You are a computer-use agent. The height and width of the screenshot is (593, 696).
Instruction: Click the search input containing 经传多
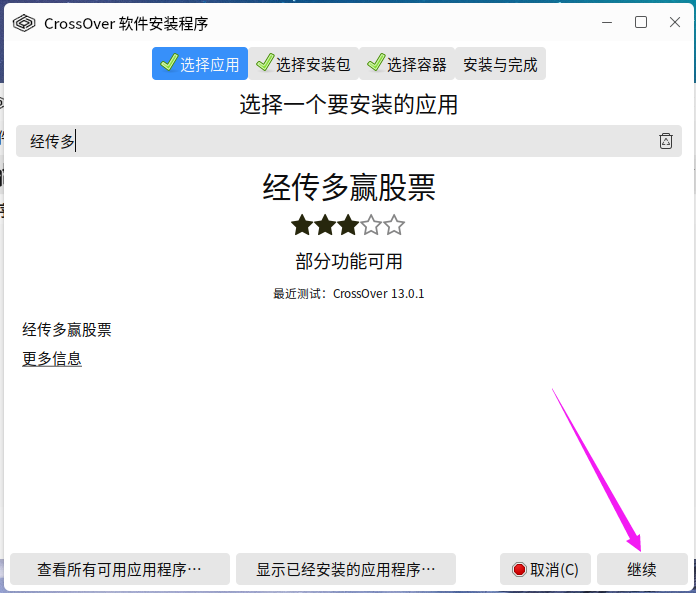point(348,141)
